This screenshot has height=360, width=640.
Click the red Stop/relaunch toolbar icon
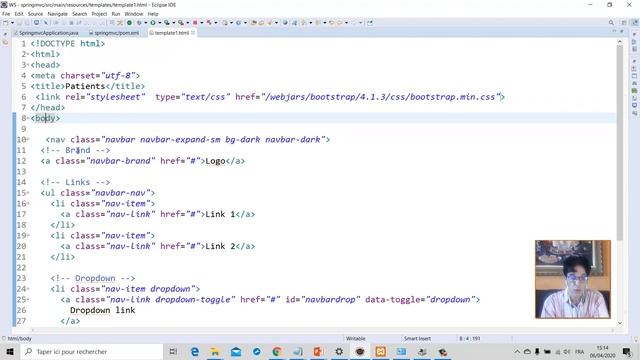click(x=195, y=23)
